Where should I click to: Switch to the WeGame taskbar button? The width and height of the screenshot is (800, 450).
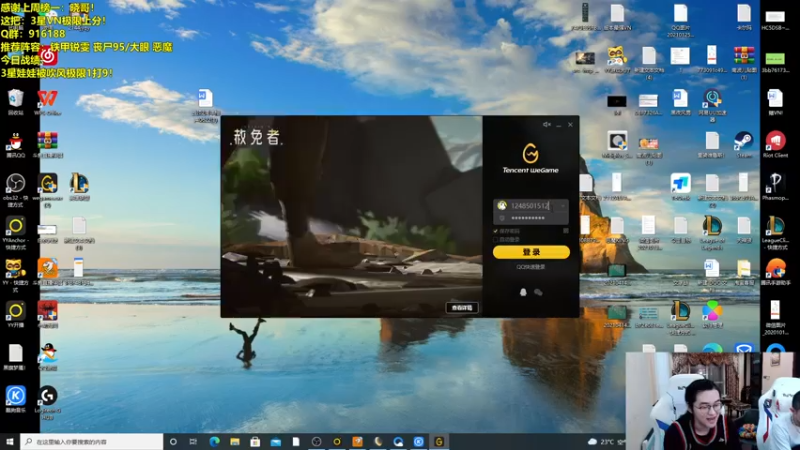(x=439, y=441)
